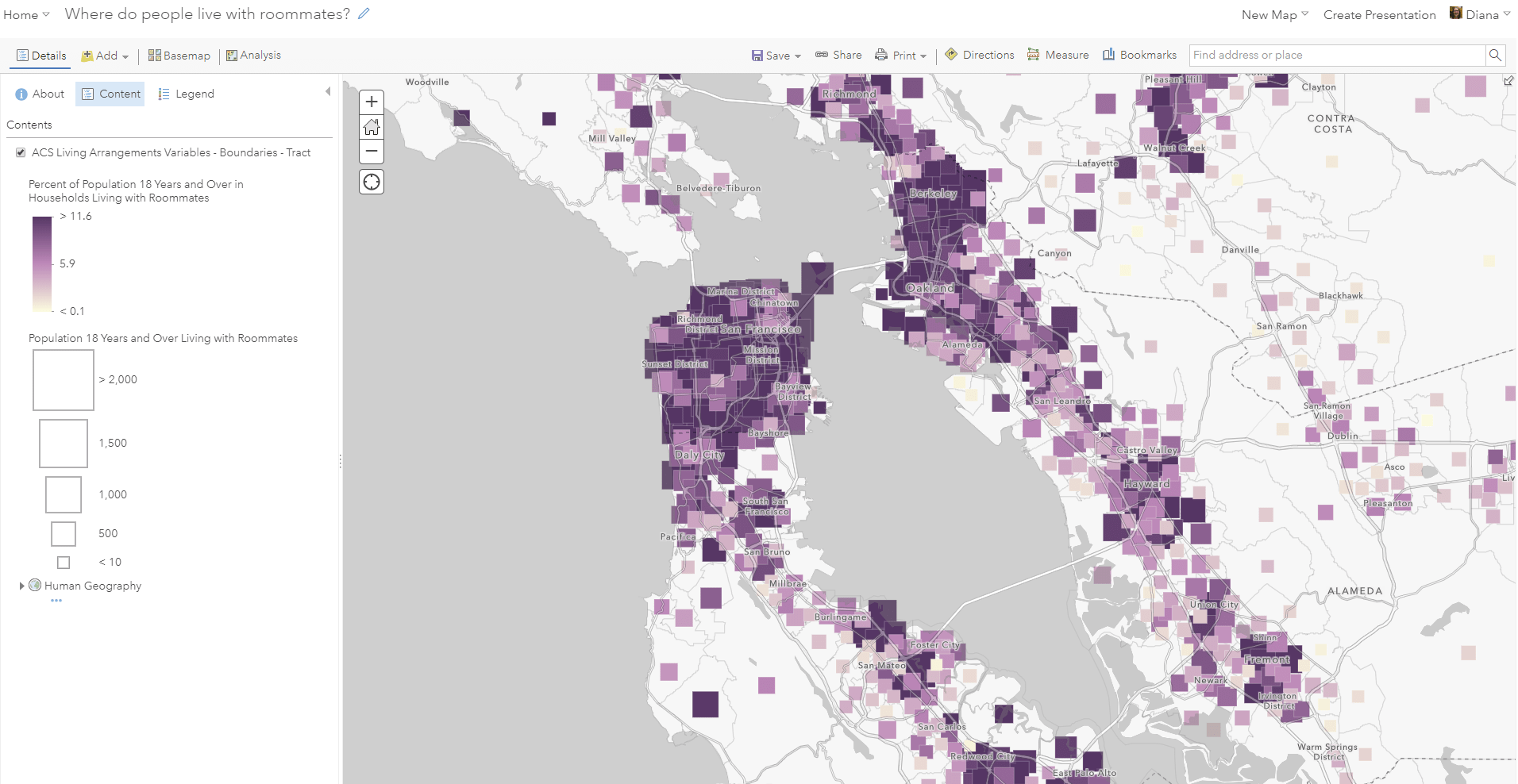Open the New Map dropdown
Screen dimensions: 1518x784
coord(1273,13)
